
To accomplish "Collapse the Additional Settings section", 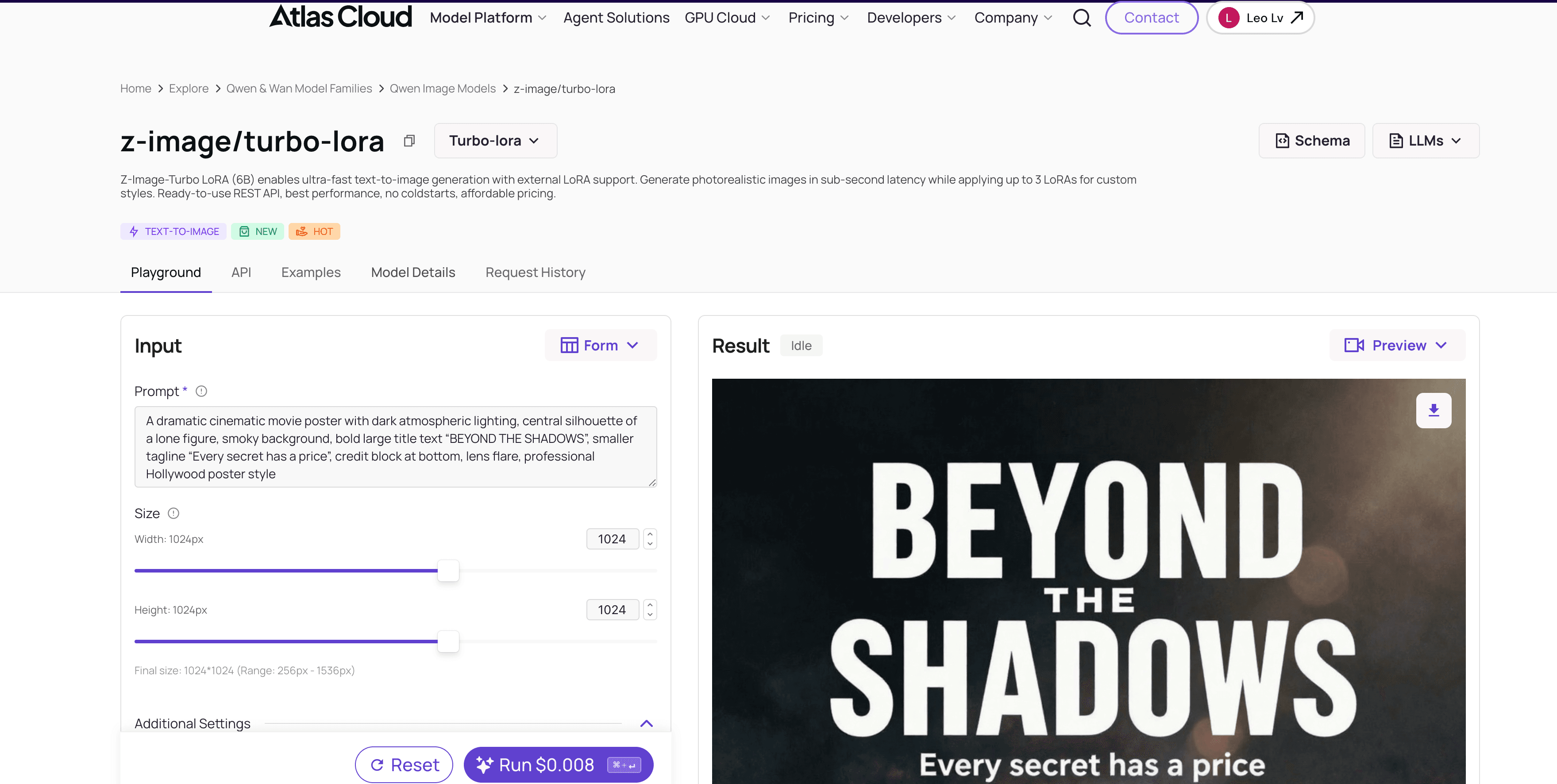I will (646, 723).
